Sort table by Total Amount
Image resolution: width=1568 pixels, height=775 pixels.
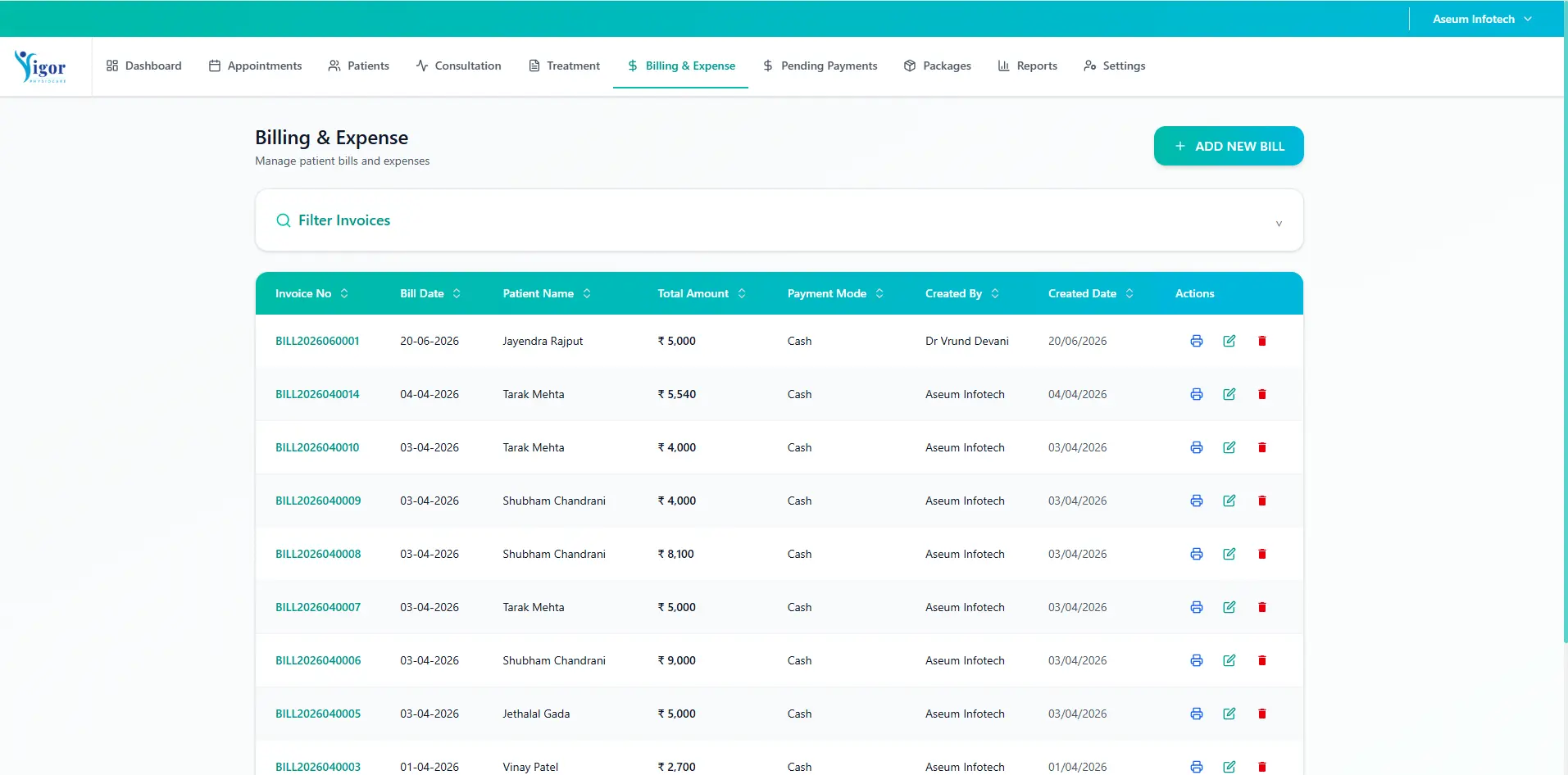[x=702, y=293]
